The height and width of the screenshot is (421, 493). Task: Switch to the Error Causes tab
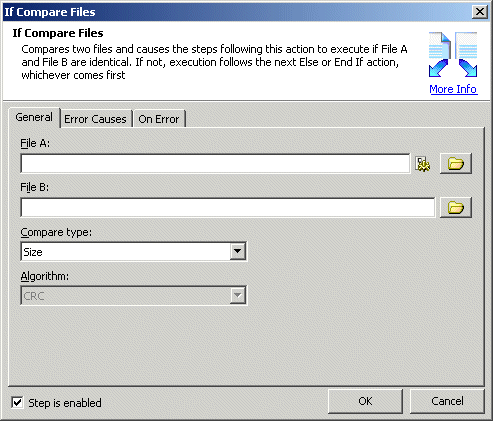tap(95, 119)
